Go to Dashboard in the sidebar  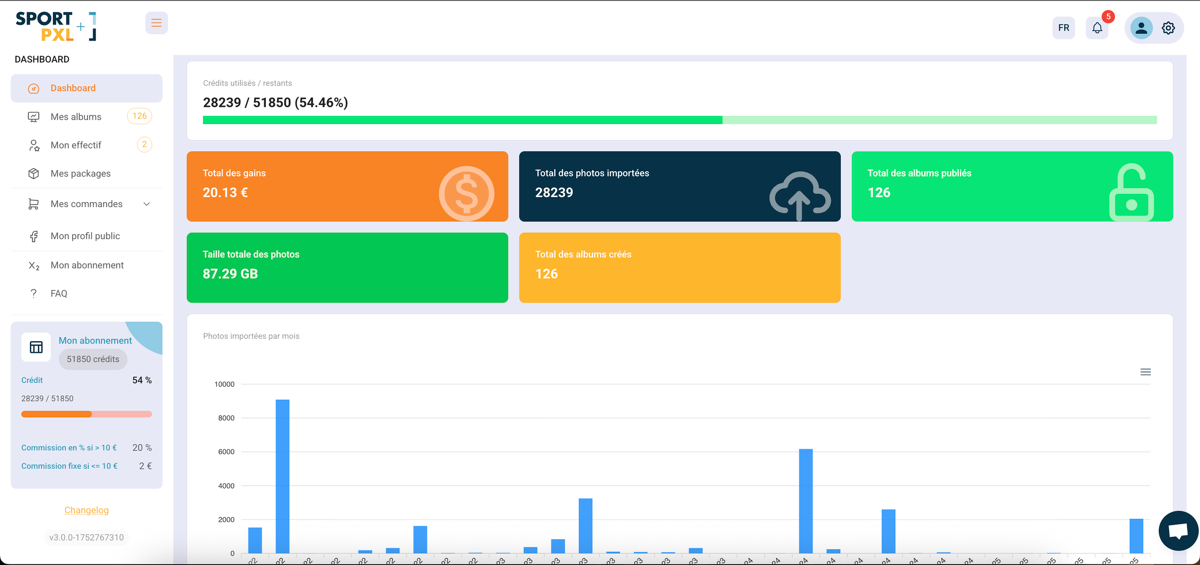point(86,88)
